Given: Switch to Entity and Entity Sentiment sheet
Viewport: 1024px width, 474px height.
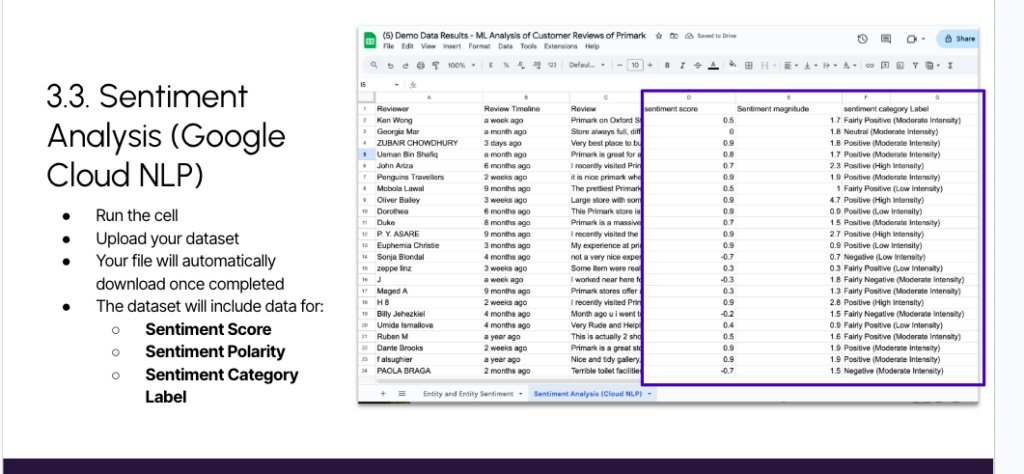Looking at the screenshot, I should [x=468, y=394].
